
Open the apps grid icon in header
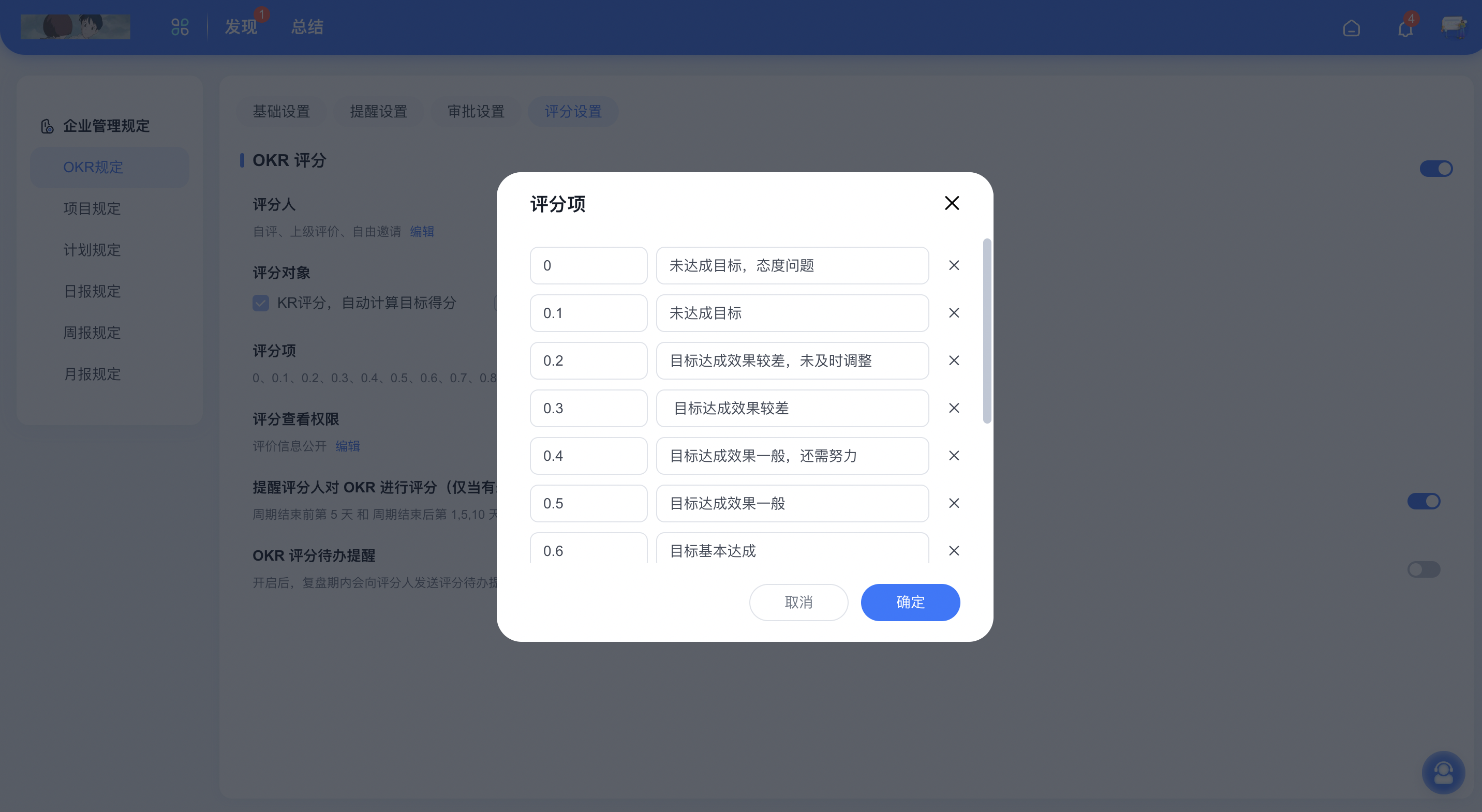click(180, 27)
